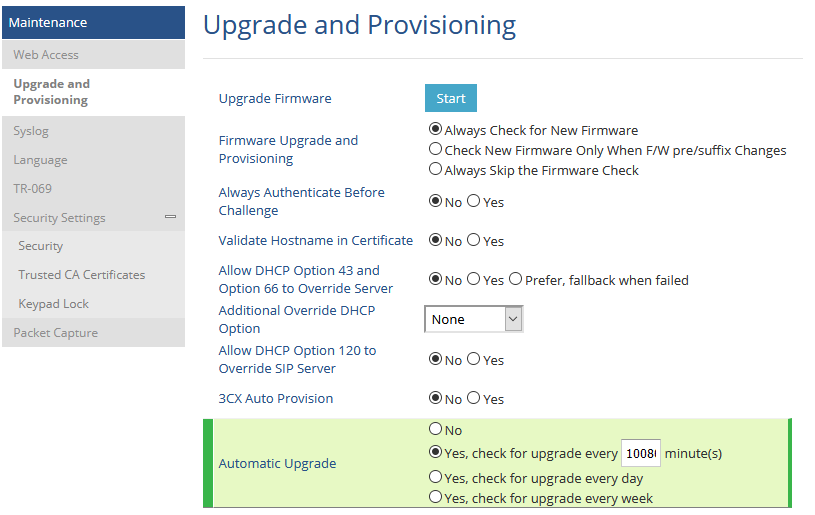Image resolution: width=815 pixels, height=515 pixels.
Task: Select check for upgrade every day
Action: point(436,477)
